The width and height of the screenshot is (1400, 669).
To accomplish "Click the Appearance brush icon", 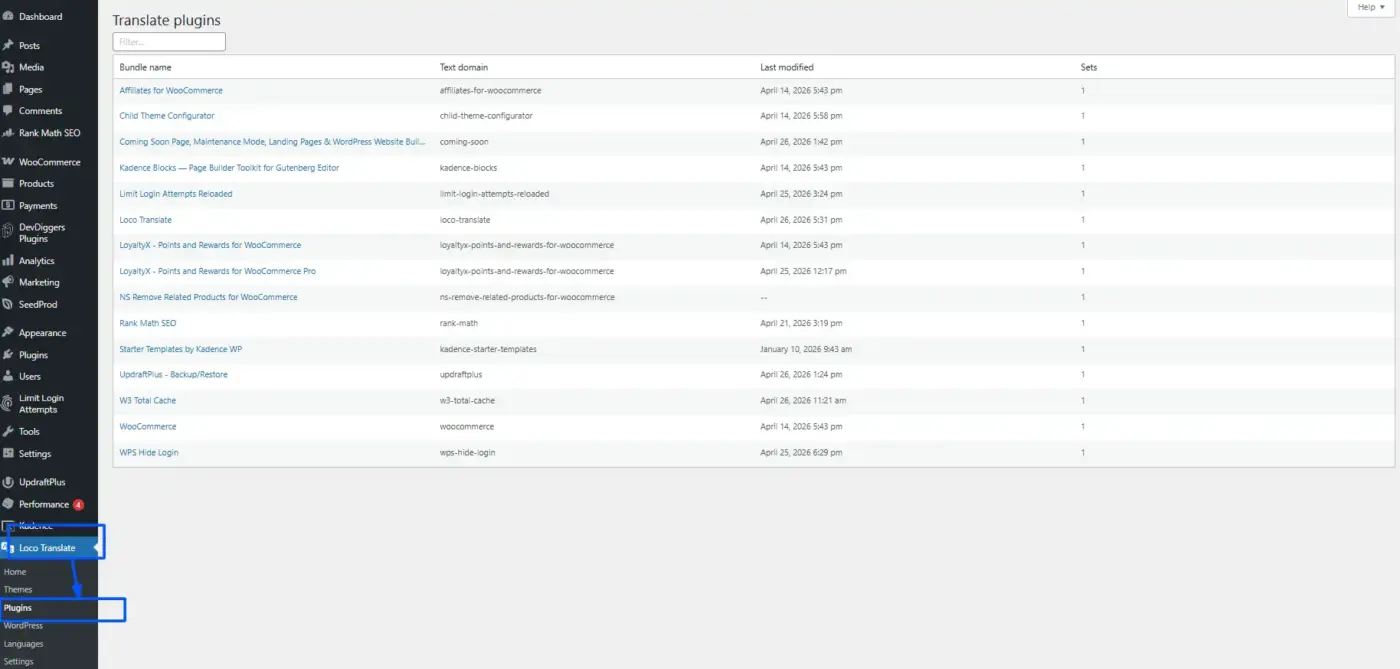I will 8,333.
